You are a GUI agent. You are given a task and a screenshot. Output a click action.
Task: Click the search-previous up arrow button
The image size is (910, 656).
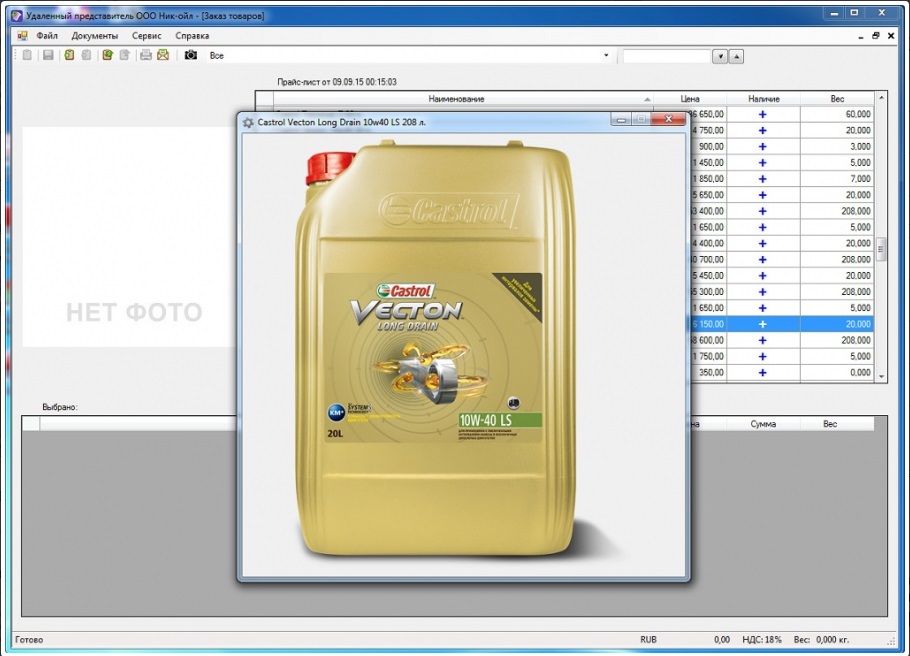[736, 56]
